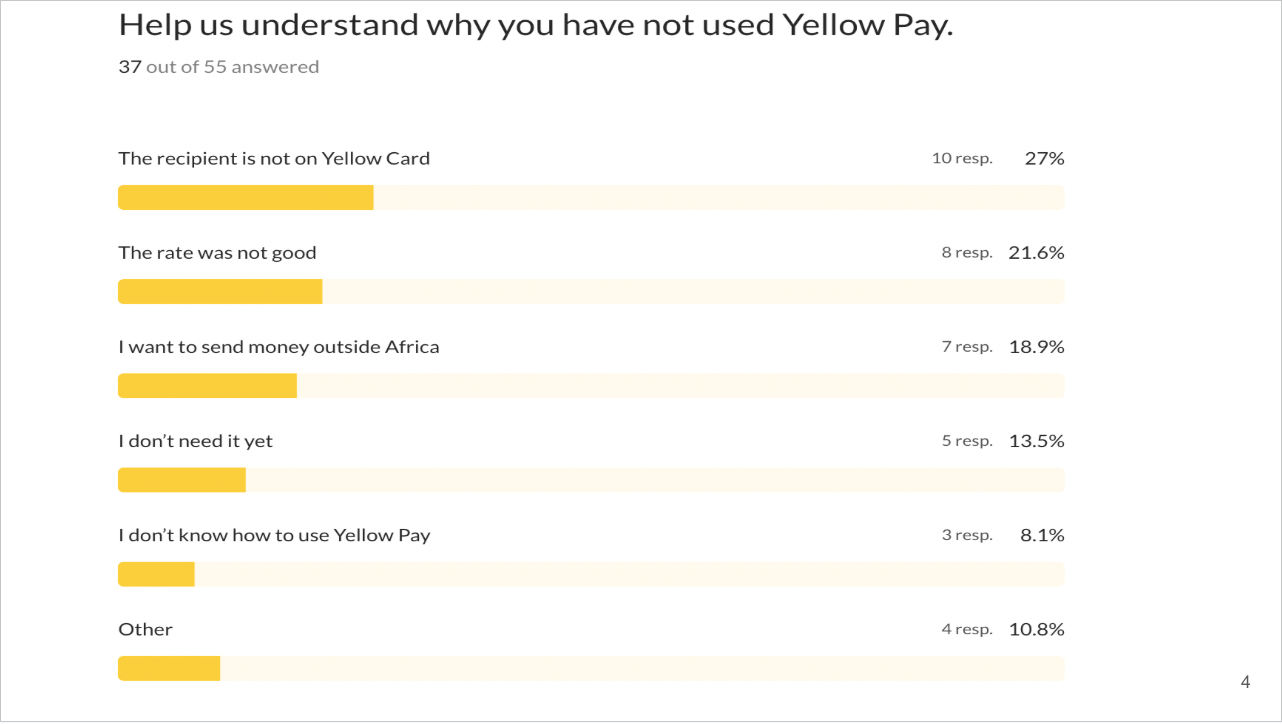Click the yellow bar under the "Other" option
The image size is (1282, 724).
[169, 668]
